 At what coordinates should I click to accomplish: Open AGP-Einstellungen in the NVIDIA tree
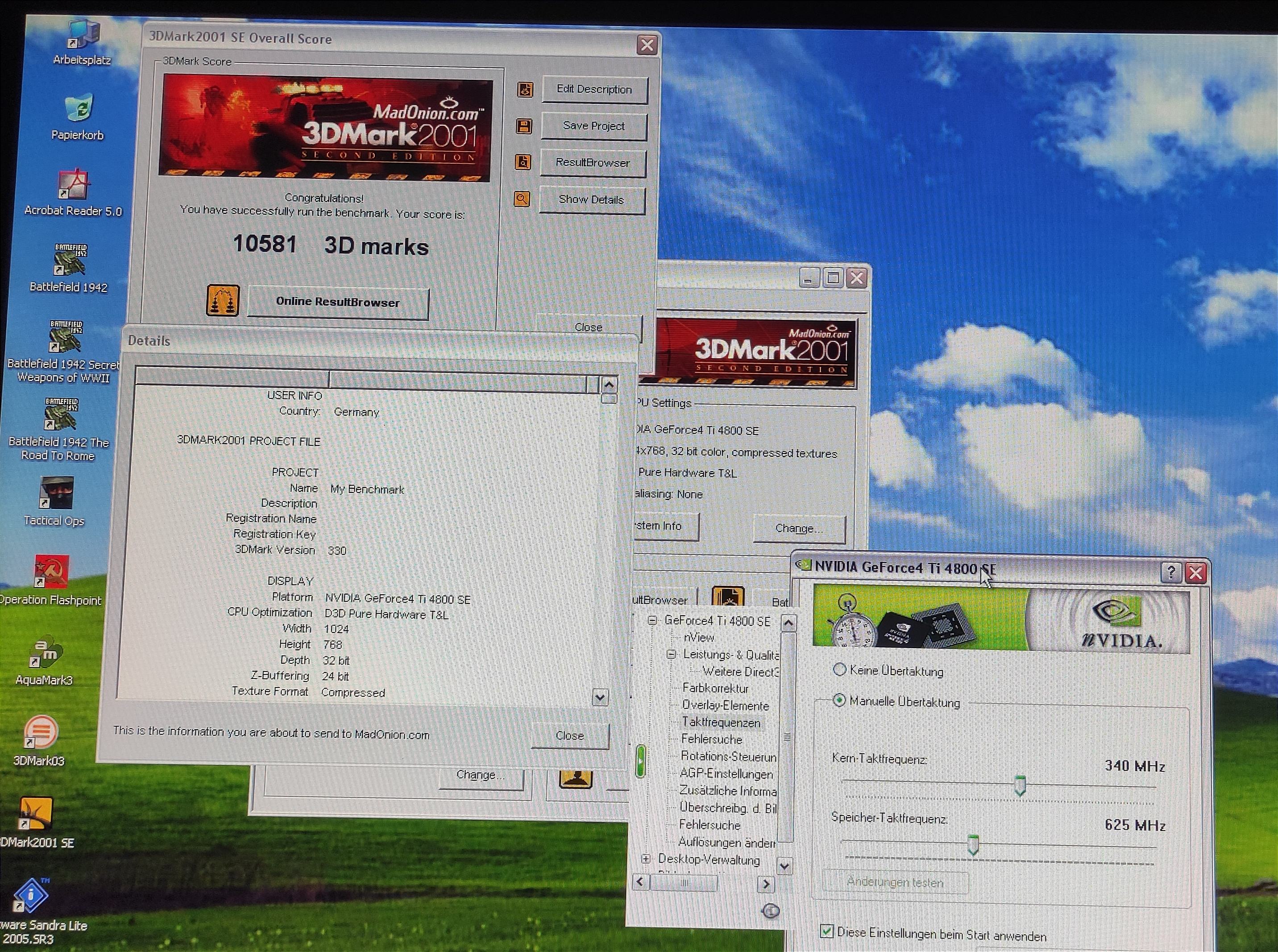(726, 774)
